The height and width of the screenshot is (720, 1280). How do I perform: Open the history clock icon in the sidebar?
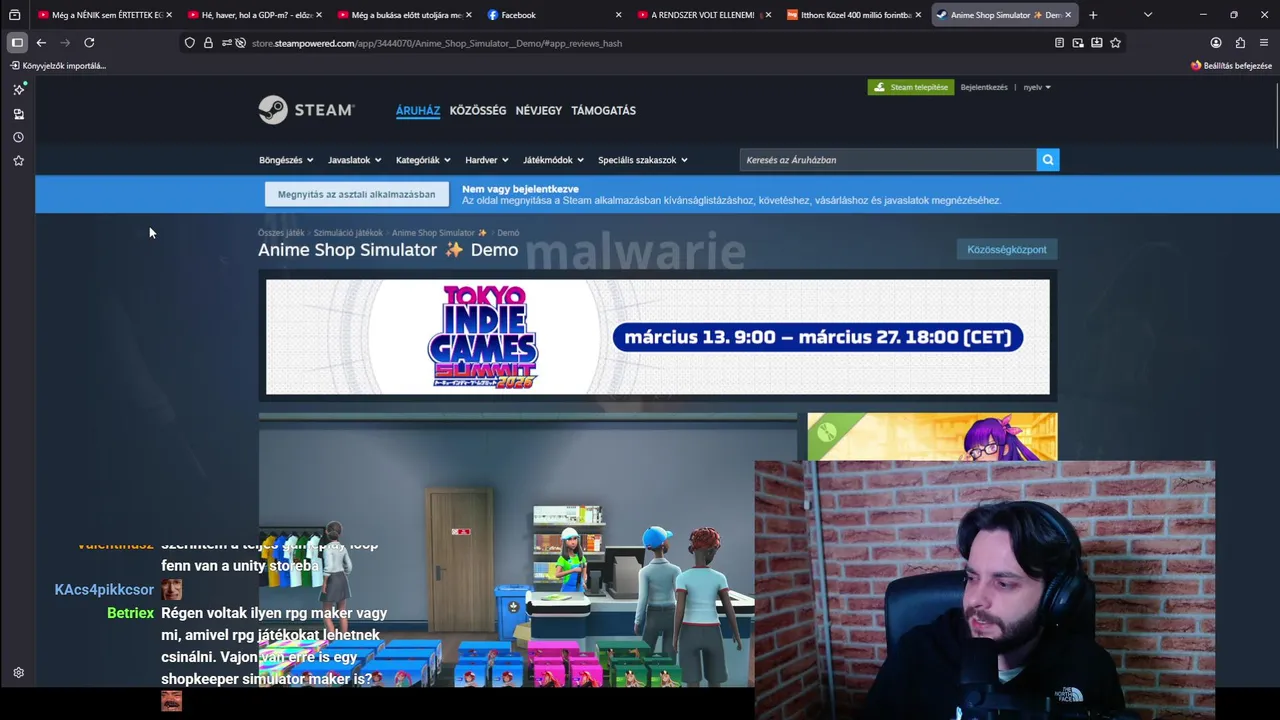(x=18, y=137)
